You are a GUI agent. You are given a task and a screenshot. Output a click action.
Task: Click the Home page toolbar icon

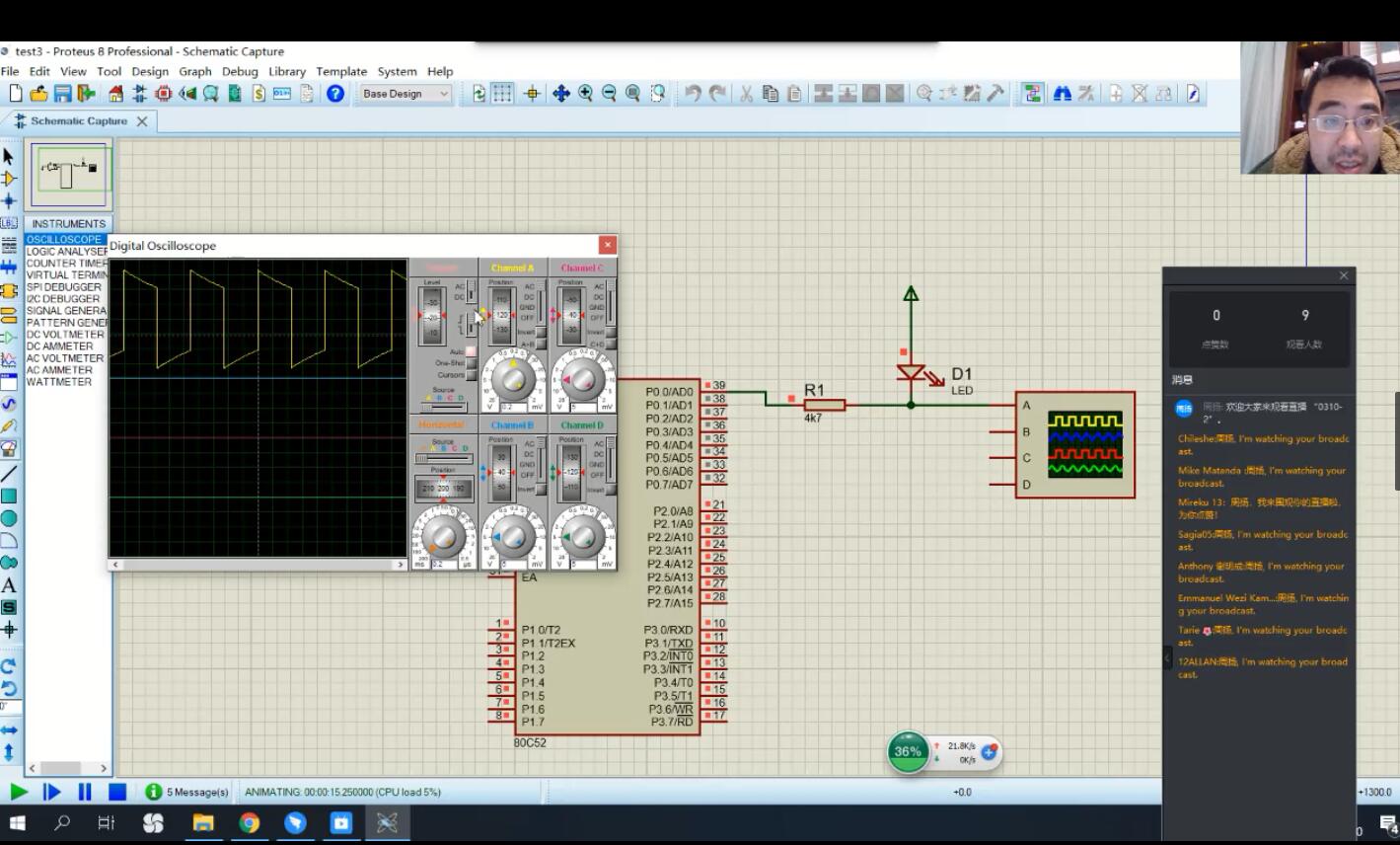pyautogui.click(x=115, y=94)
